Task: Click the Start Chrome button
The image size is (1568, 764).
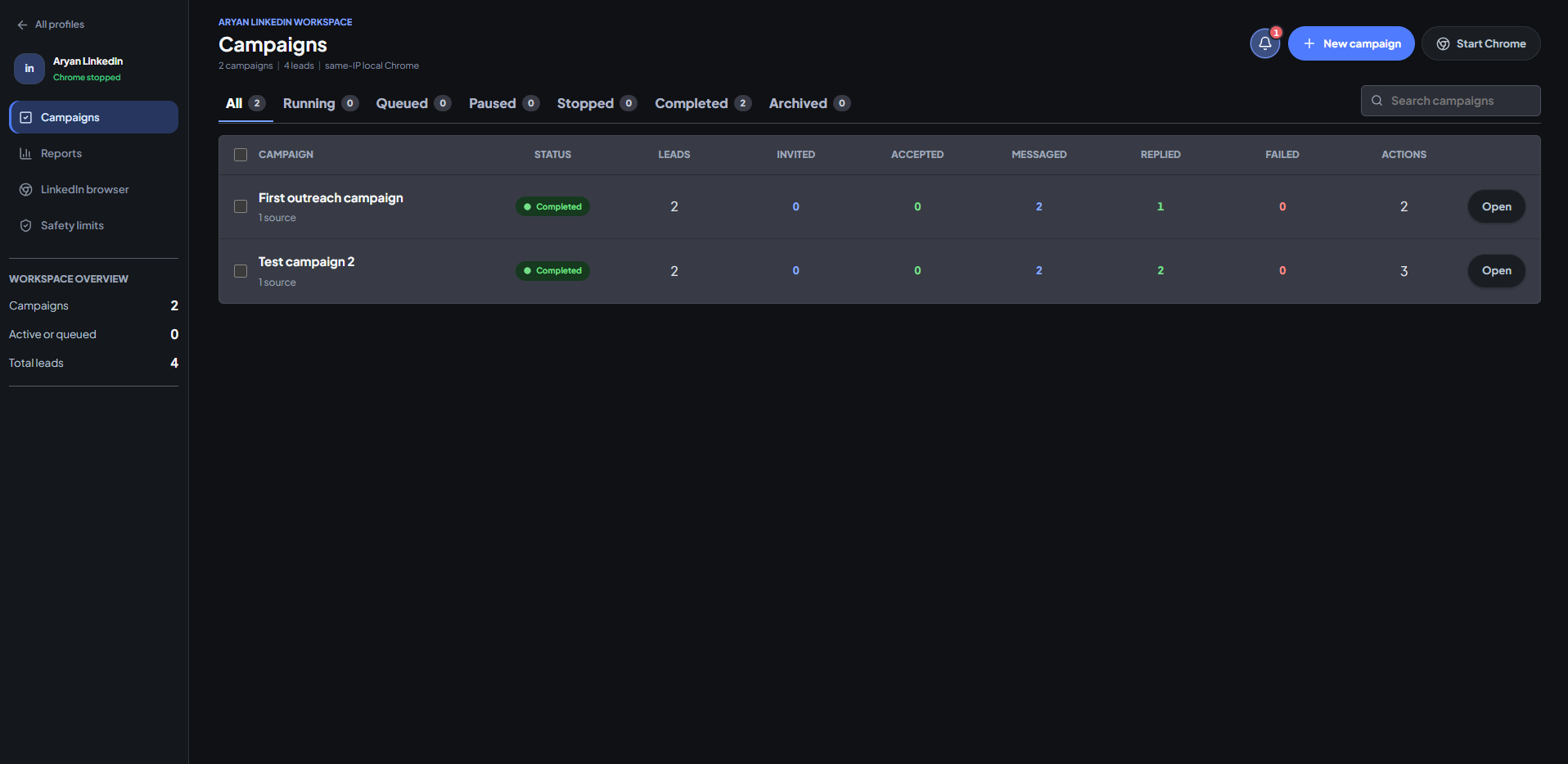Action: pyautogui.click(x=1481, y=43)
